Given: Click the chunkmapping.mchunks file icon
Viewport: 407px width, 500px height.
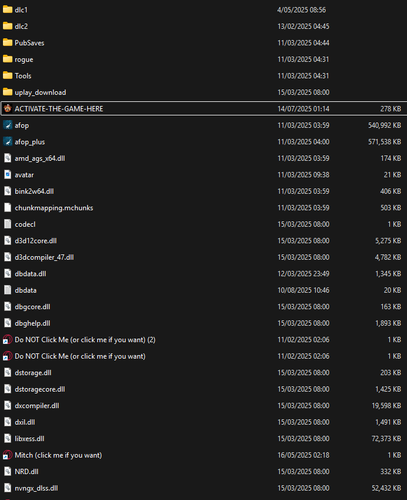Looking at the screenshot, I should point(7,208).
